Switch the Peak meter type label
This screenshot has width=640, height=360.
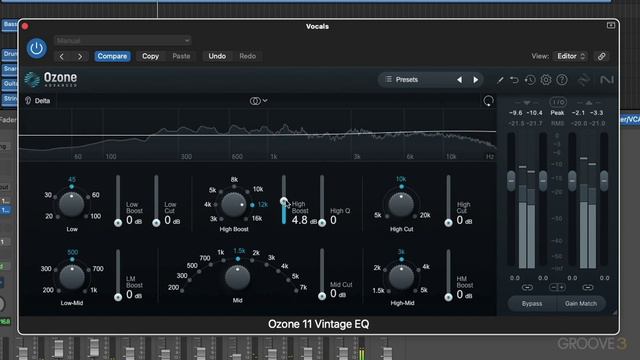[557, 113]
